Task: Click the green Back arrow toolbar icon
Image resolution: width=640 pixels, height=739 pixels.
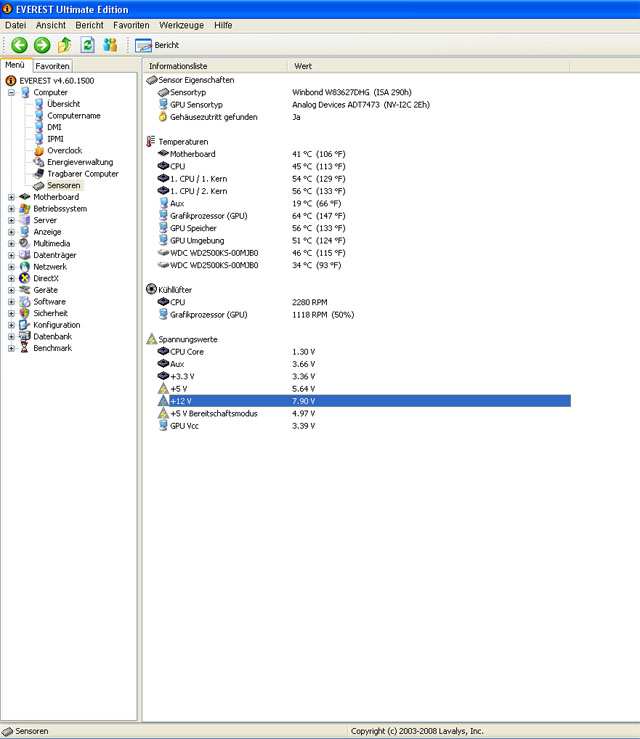Action: [19, 45]
